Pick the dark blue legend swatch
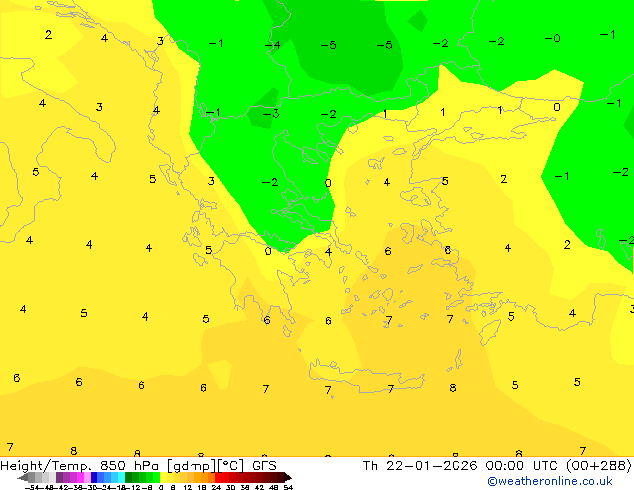Screen dimensions: 634x490 pyautogui.click(x=94, y=477)
